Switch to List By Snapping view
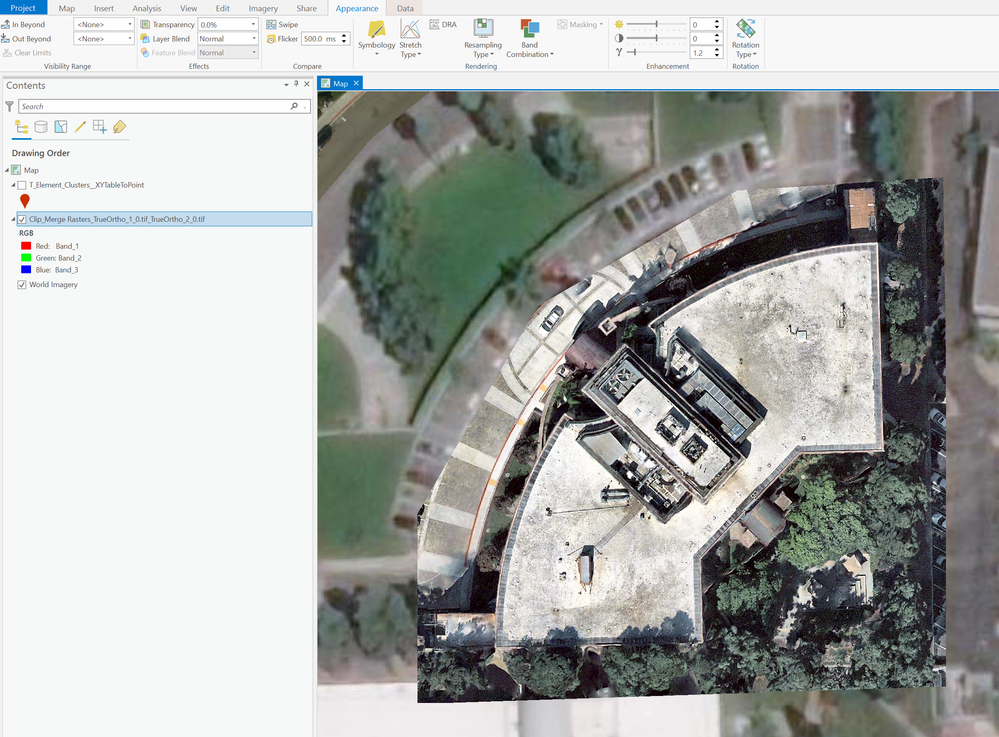Screen dimensions: 999x737 click(x=100, y=127)
